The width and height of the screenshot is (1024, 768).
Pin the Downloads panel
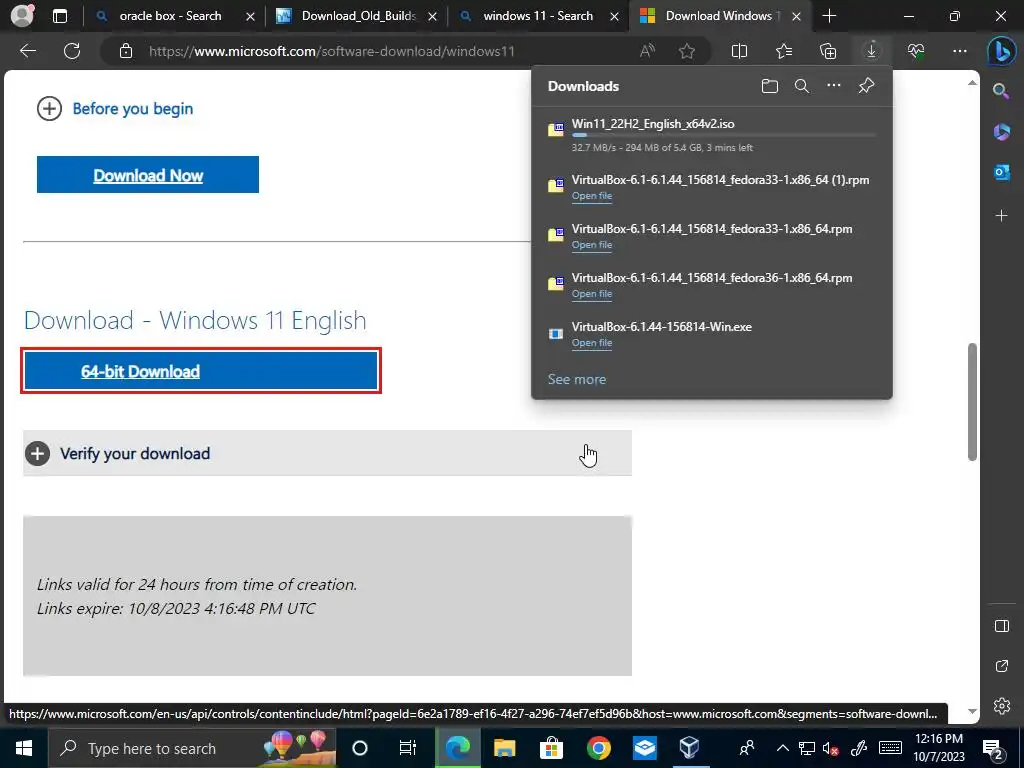867,86
